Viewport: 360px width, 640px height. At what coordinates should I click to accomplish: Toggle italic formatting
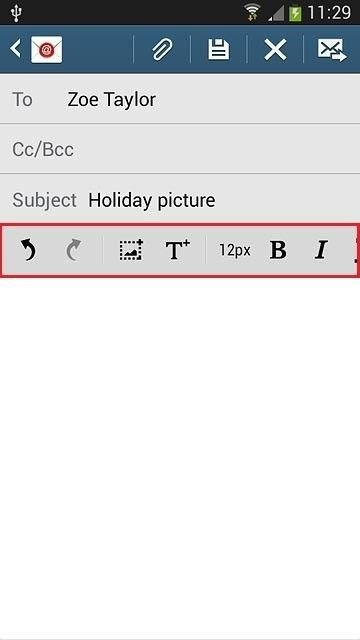(x=321, y=250)
